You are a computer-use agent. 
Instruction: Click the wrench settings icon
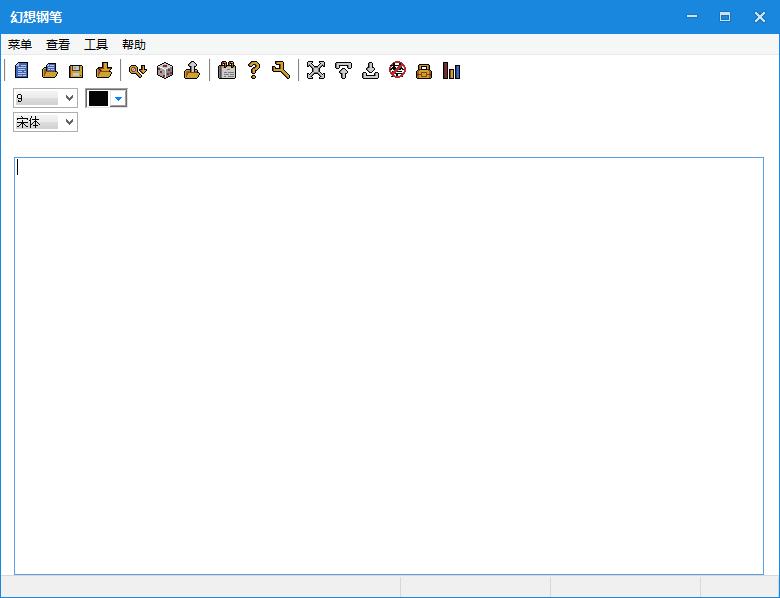[x=281, y=70]
